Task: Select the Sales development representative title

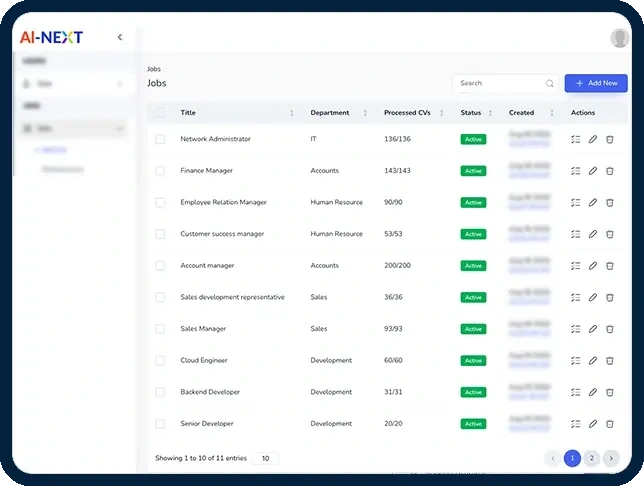Action: coord(232,297)
